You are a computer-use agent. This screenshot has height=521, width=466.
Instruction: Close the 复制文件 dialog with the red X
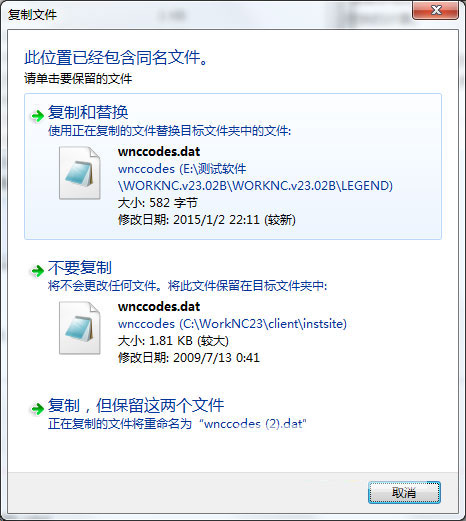pos(436,10)
